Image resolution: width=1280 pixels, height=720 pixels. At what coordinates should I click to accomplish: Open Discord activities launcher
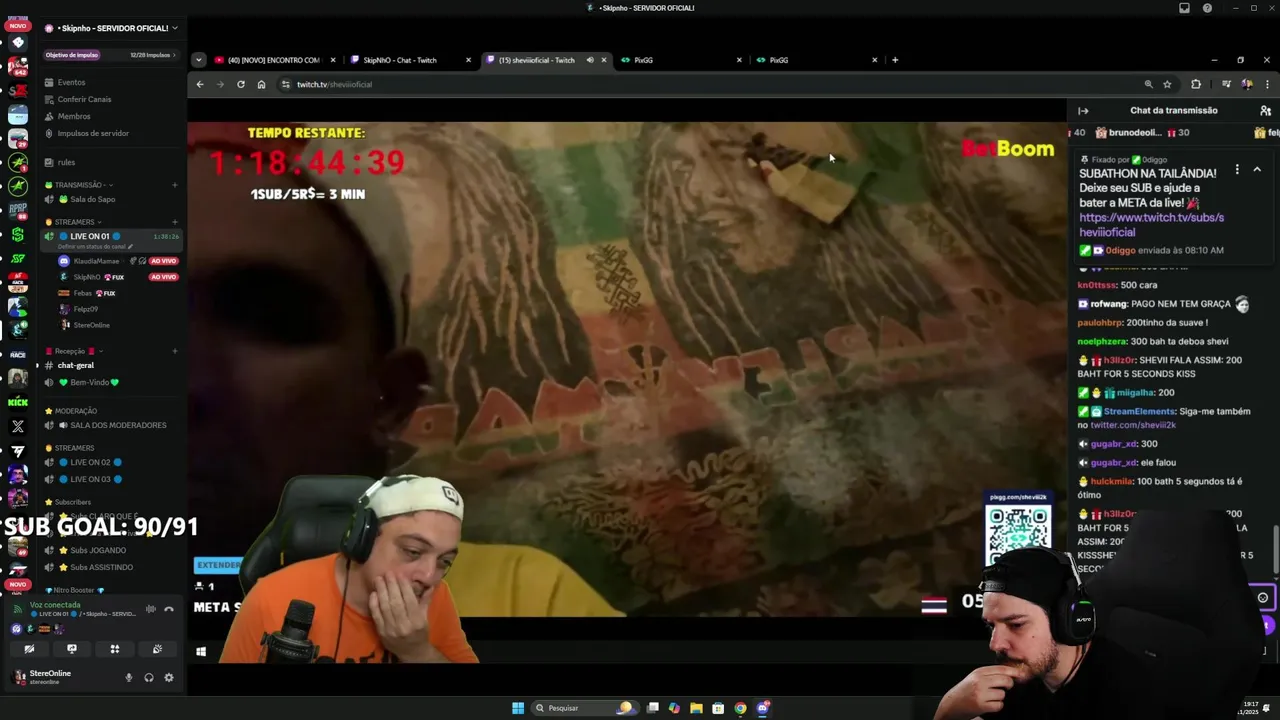115,649
